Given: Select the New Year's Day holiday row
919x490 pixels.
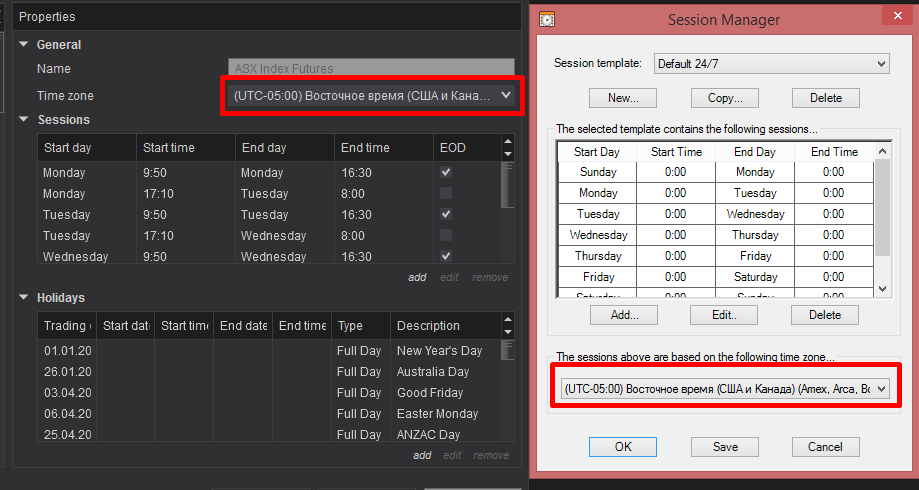Looking at the screenshot, I should coord(270,351).
